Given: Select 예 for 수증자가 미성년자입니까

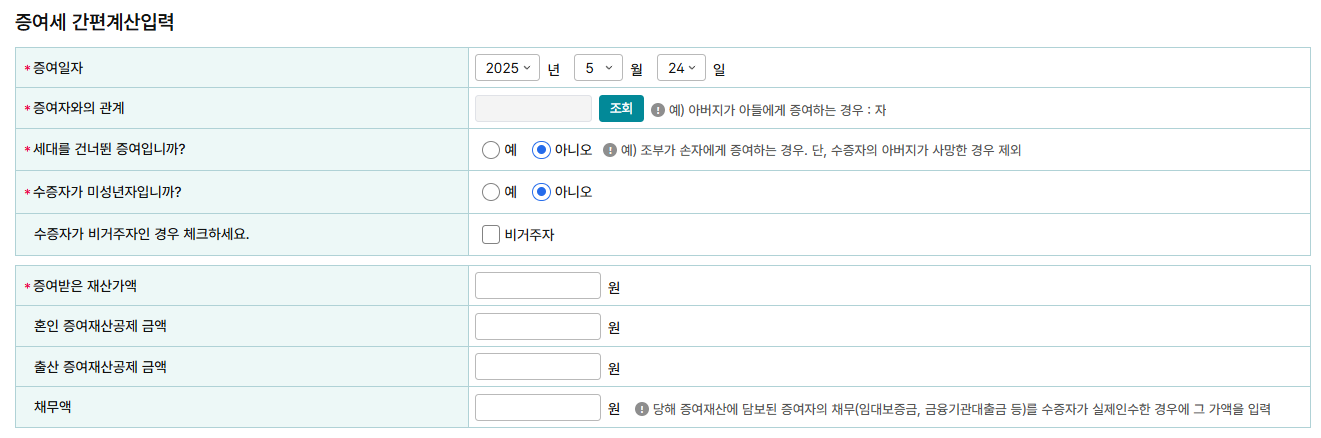Looking at the screenshot, I should click(x=490, y=191).
